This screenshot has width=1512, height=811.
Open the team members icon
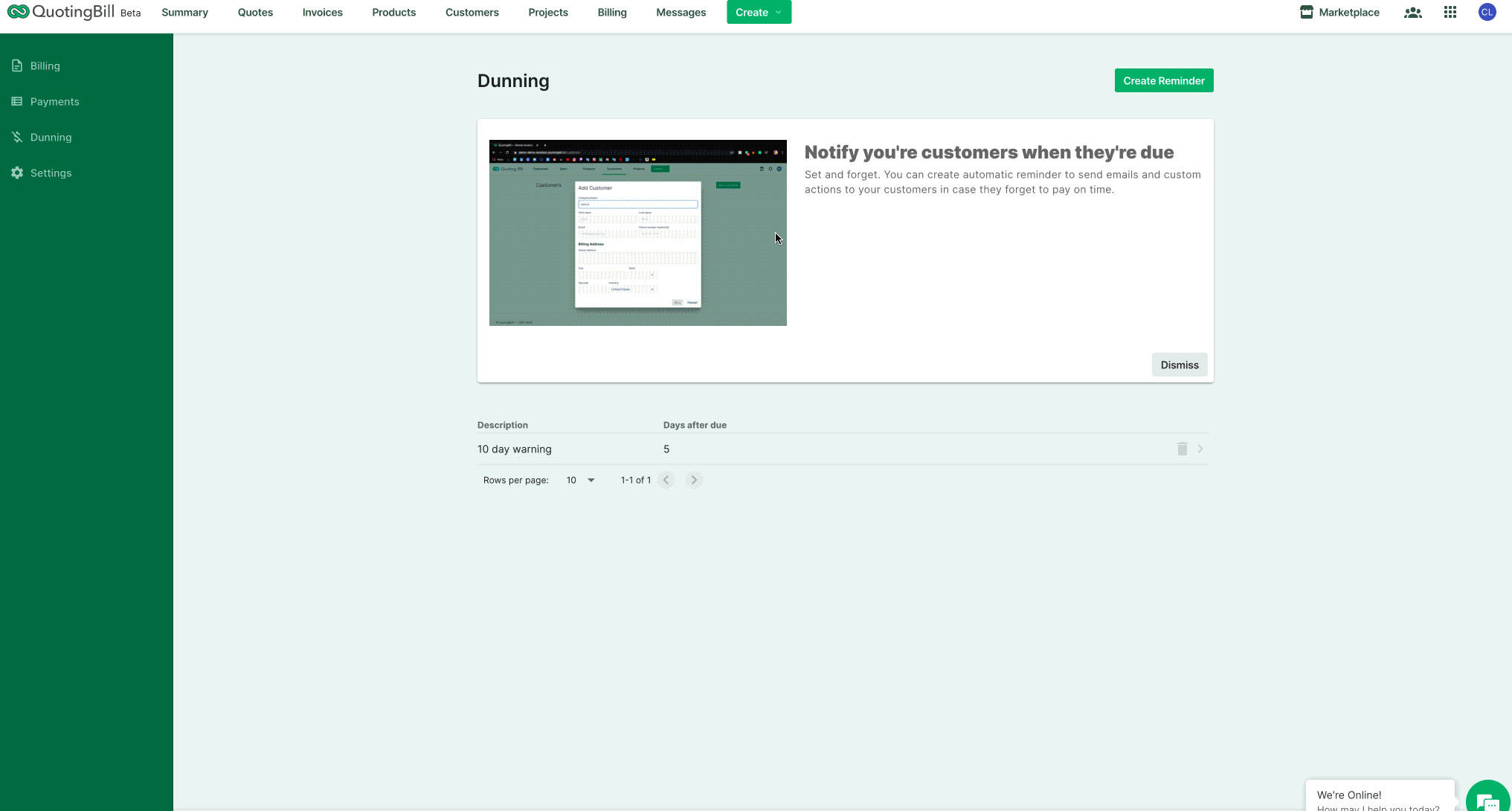[1412, 13]
